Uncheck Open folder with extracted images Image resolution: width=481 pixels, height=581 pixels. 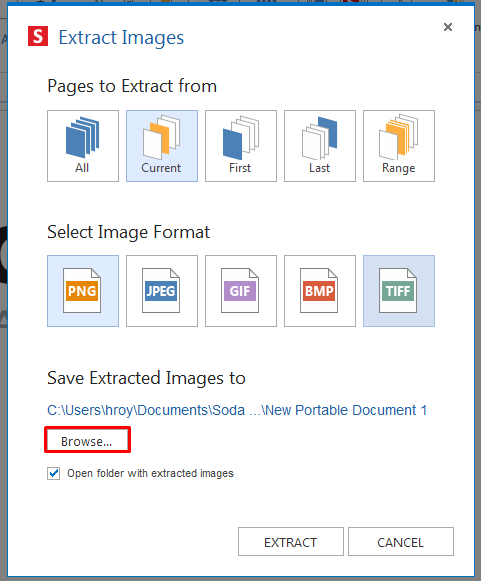[53, 473]
